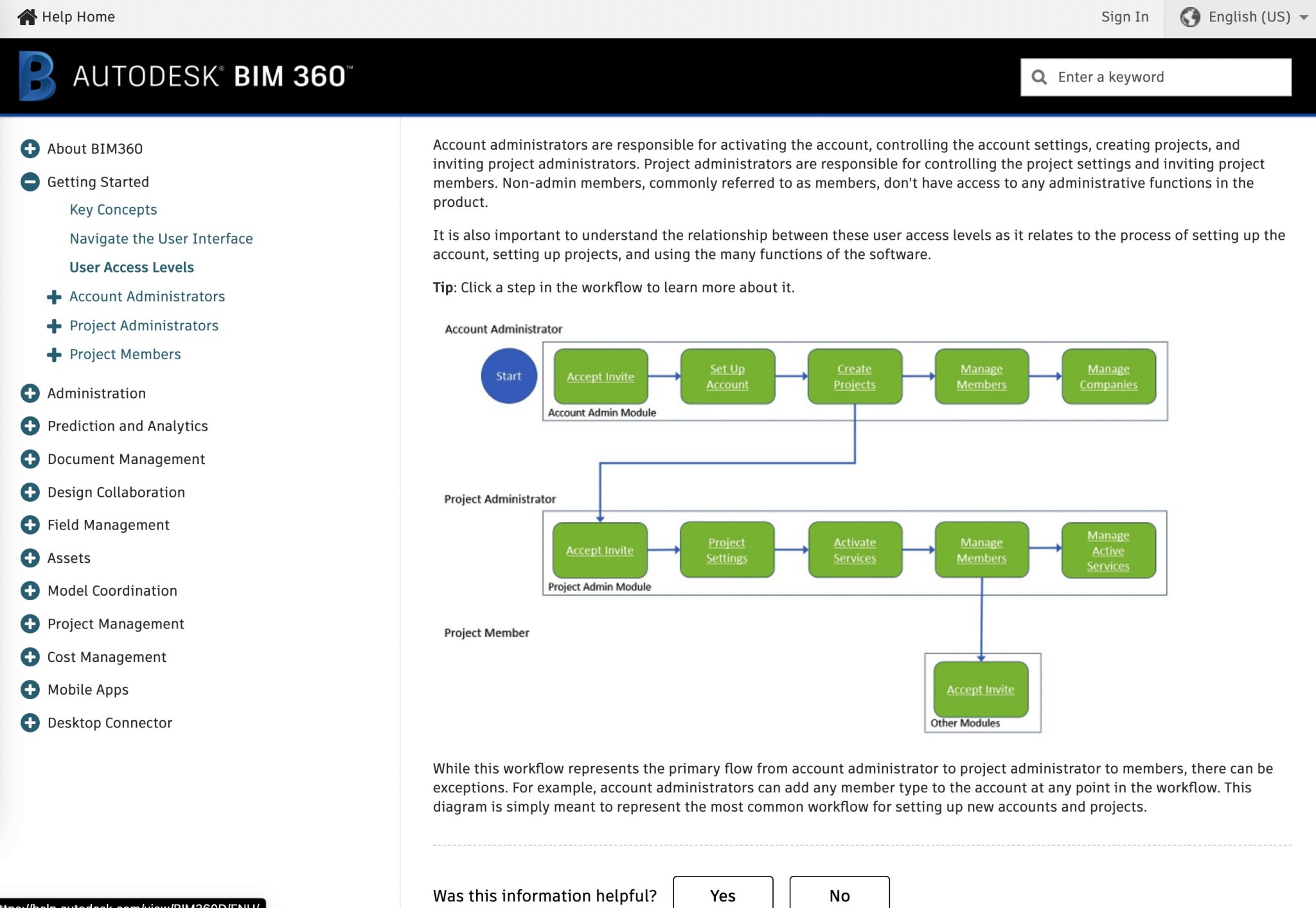The width and height of the screenshot is (1316, 908).
Task: Collapse the Getting Started section
Action: pos(30,182)
